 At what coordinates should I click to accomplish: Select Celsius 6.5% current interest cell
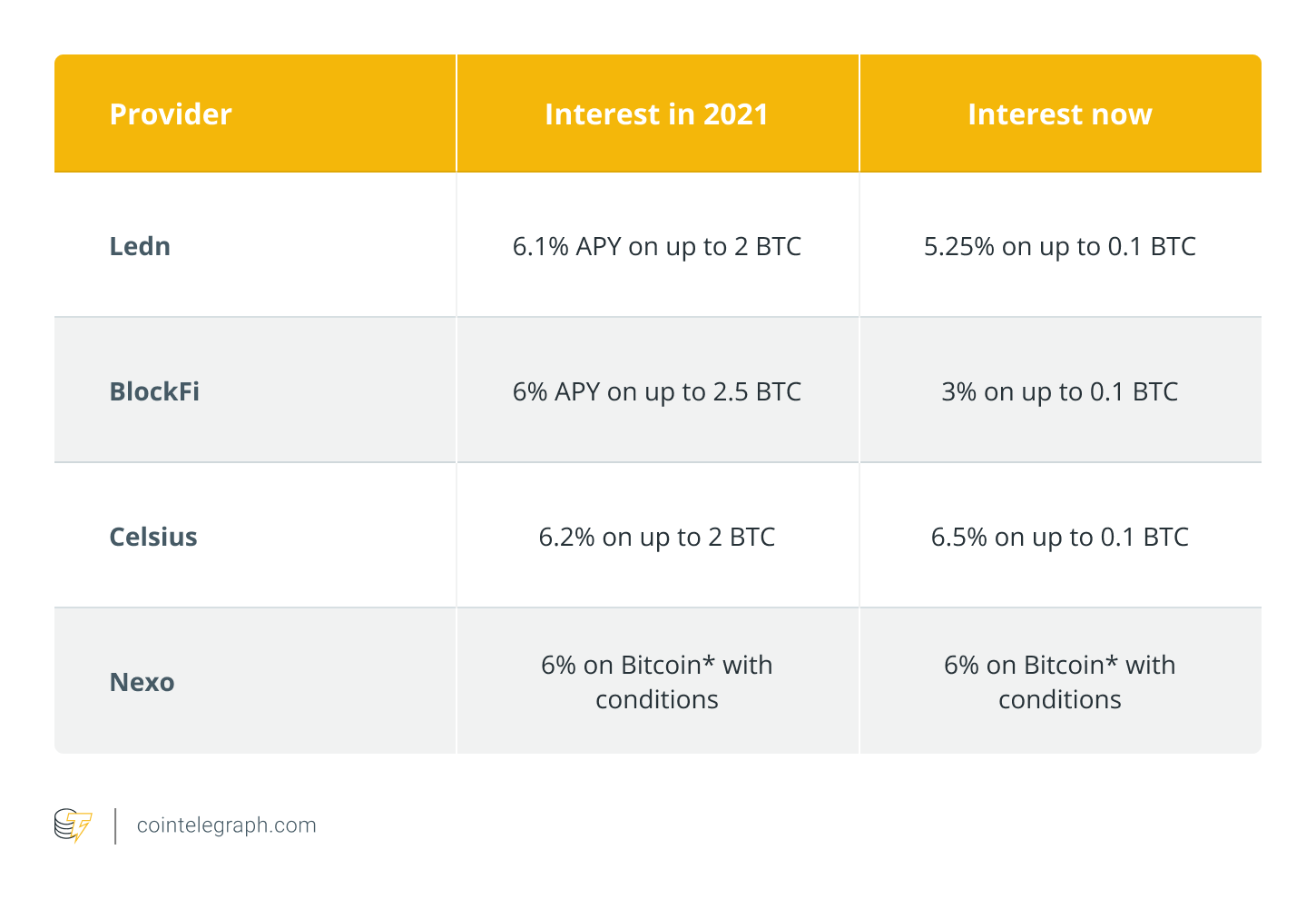pyautogui.click(x=1059, y=537)
